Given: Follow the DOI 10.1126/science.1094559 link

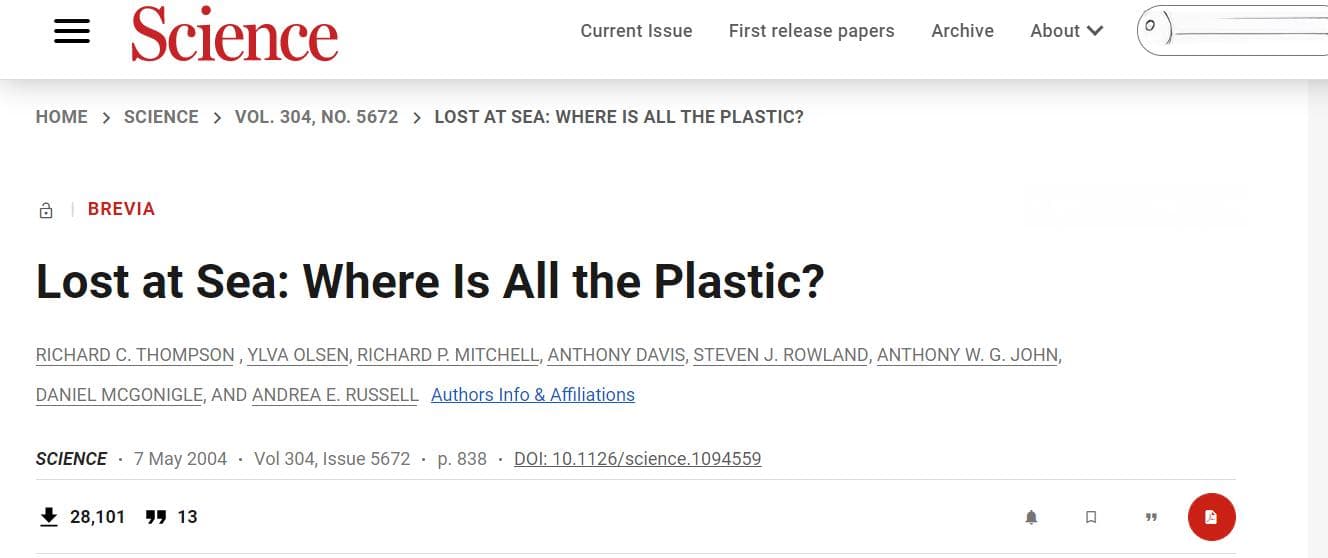Looking at the screenshot, I should [638, 459].
